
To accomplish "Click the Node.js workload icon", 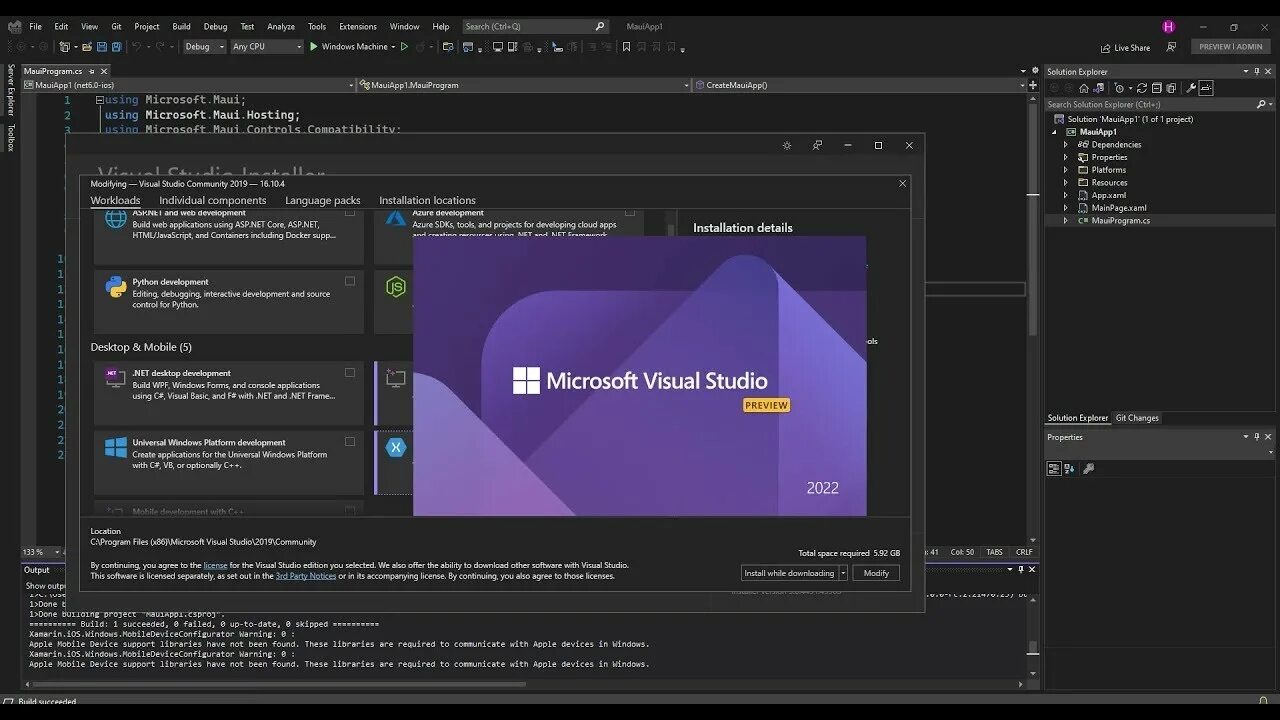I will (x=396, y=287).
